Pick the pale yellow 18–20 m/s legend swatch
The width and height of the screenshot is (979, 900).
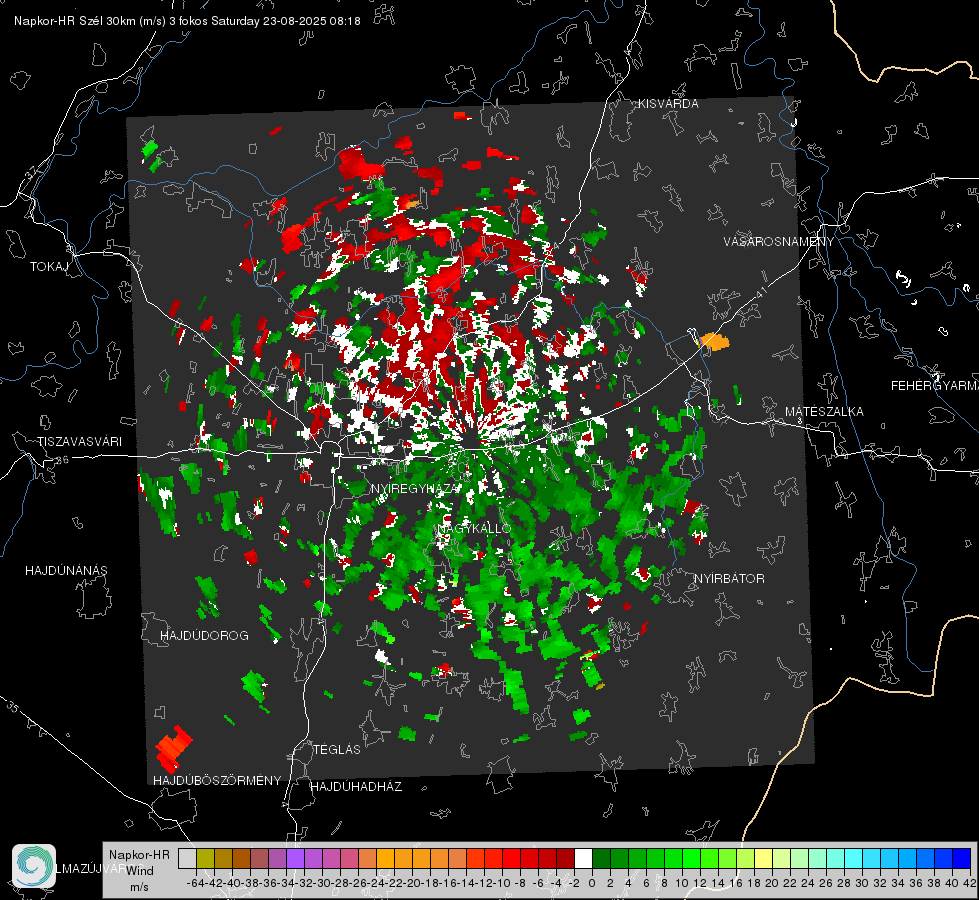pos(763,858)
